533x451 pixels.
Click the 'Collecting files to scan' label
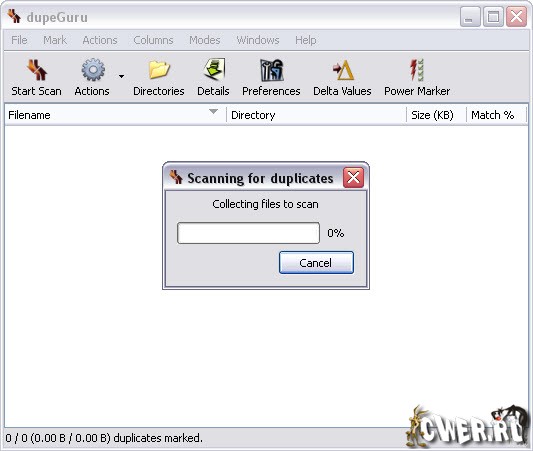(265, 204)
